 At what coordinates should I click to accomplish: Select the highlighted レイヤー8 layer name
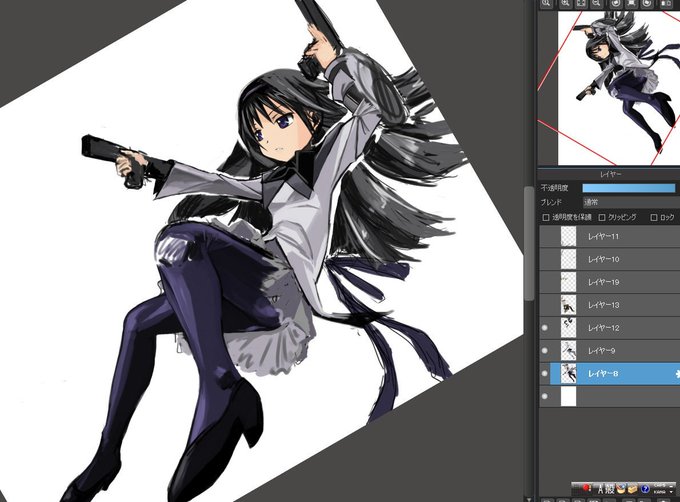pyautogui.click(x=602, y=374)
